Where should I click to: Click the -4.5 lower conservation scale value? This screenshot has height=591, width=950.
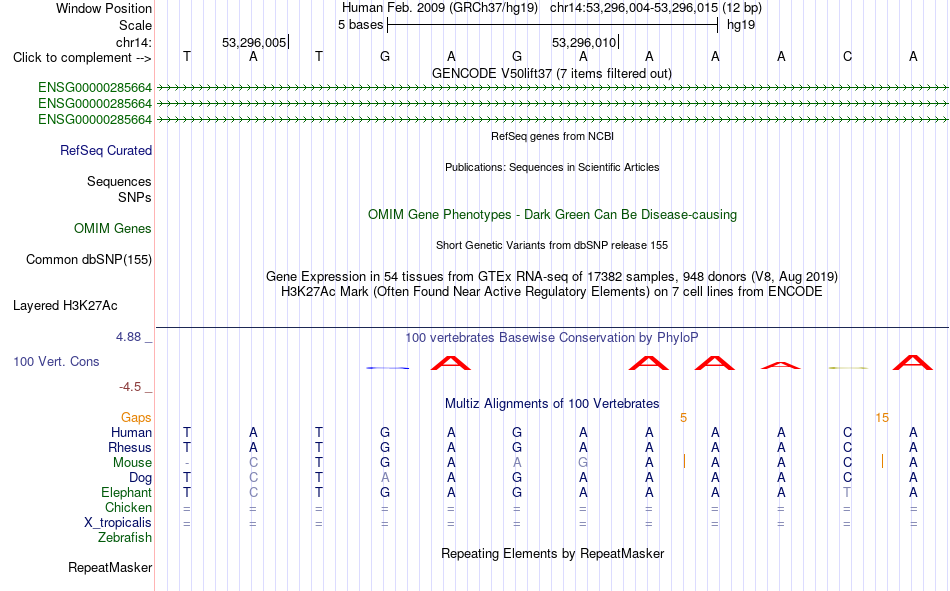(130, 387)
